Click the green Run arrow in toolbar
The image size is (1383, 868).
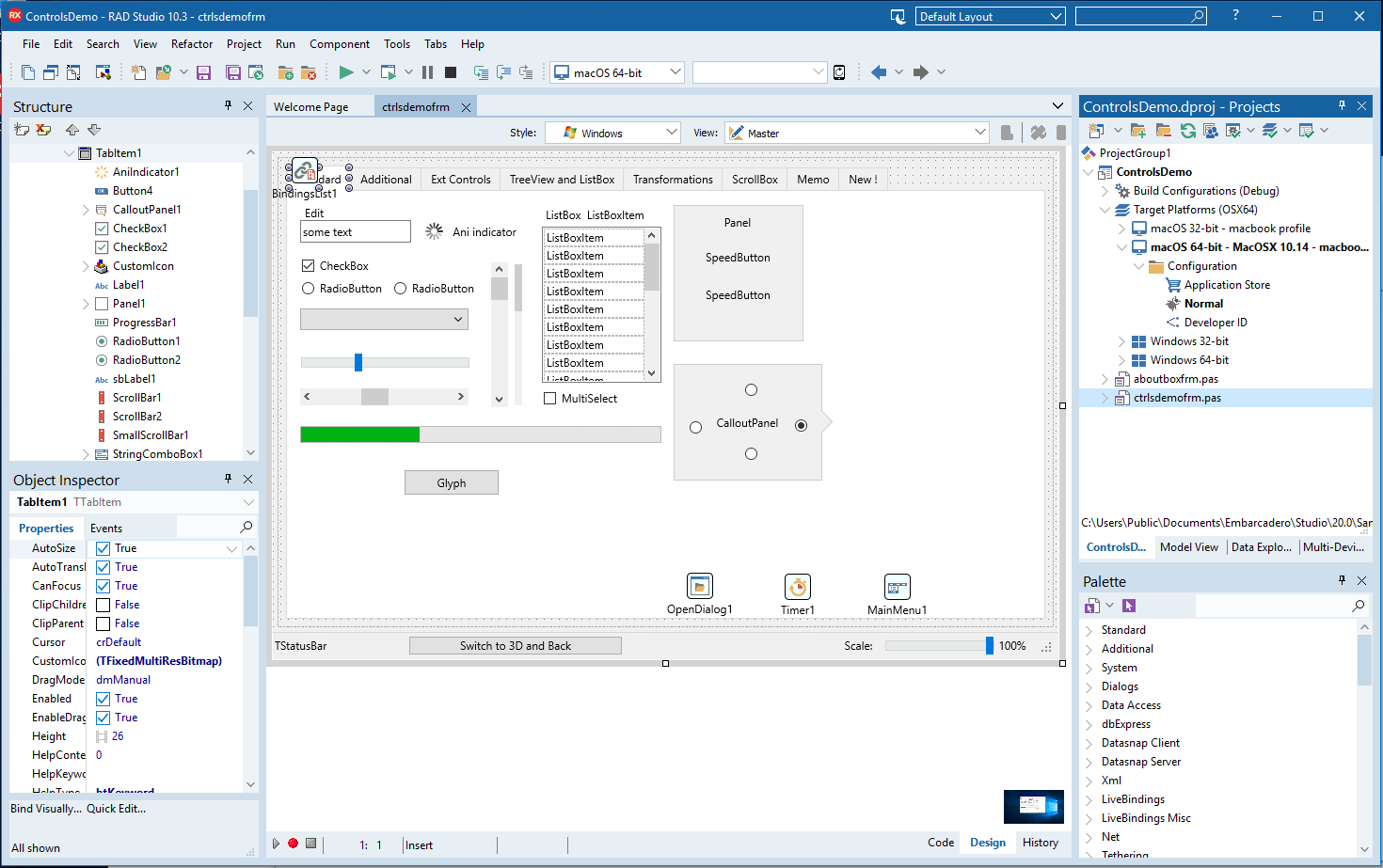(x=346, y=72)
